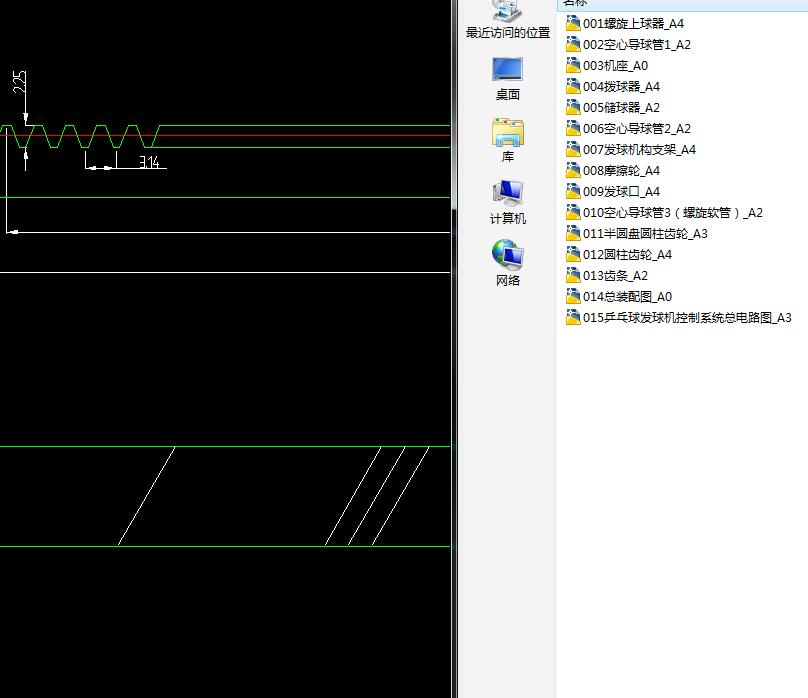
Task: Click the 3.14 dimension text in drawing
Action: [x=149, y=162]
